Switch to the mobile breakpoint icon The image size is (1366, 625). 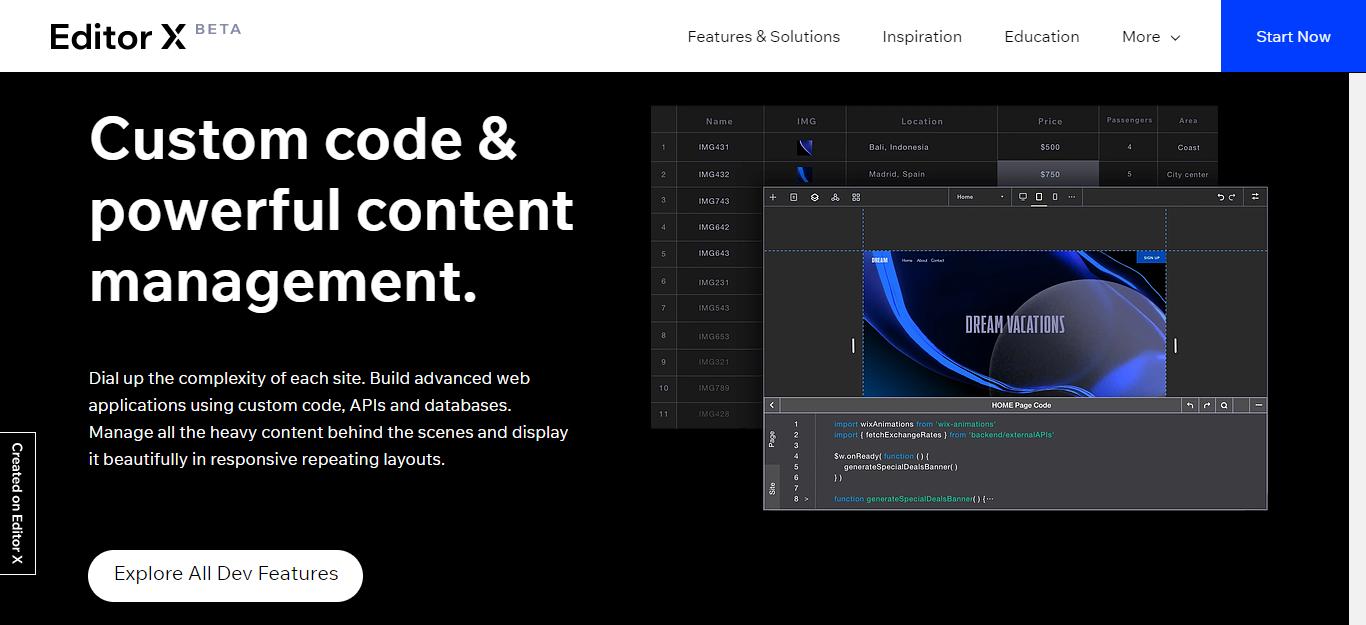[x=1055, y=197]
